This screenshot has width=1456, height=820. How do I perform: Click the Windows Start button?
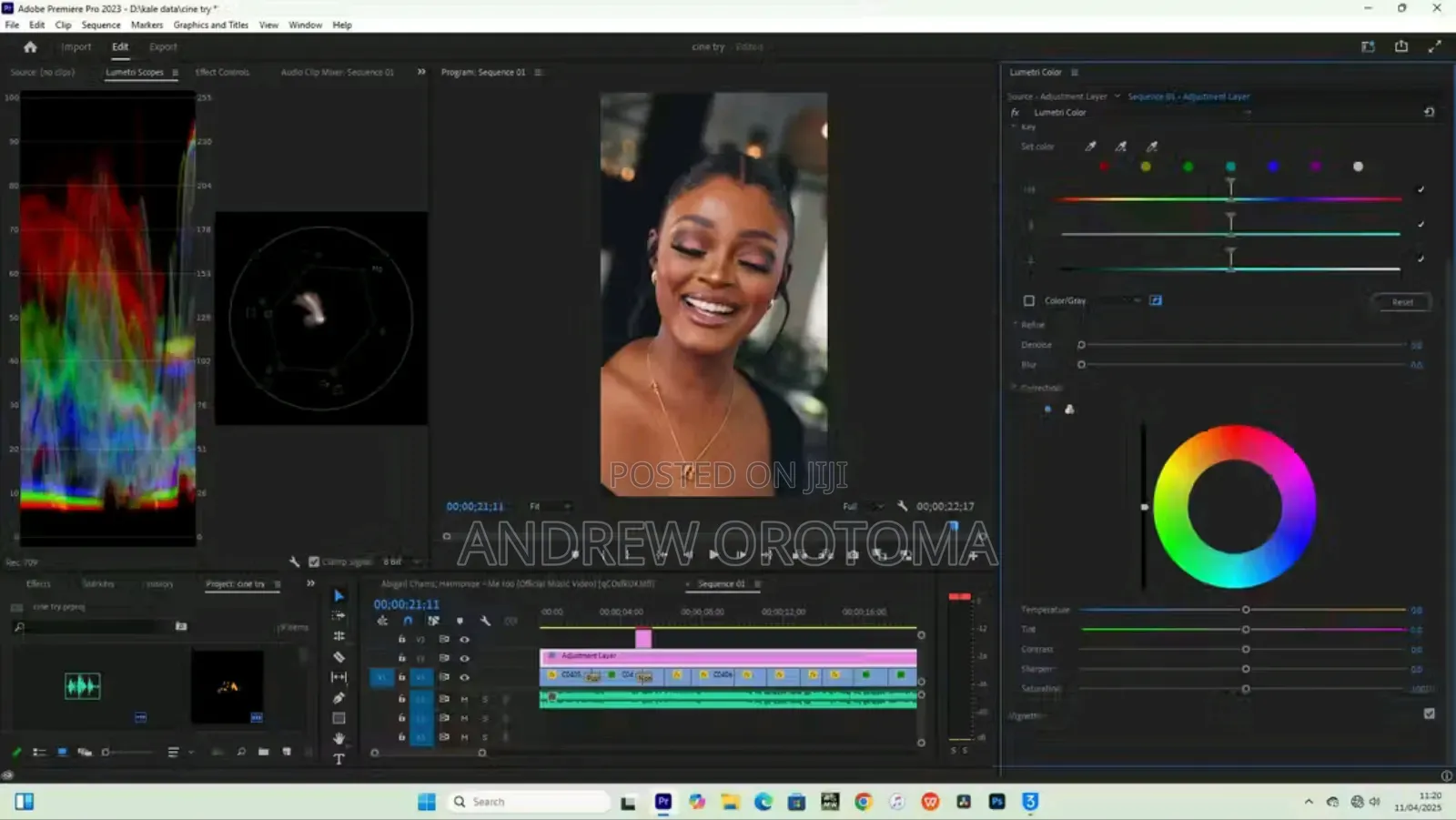tap(427, 802)
